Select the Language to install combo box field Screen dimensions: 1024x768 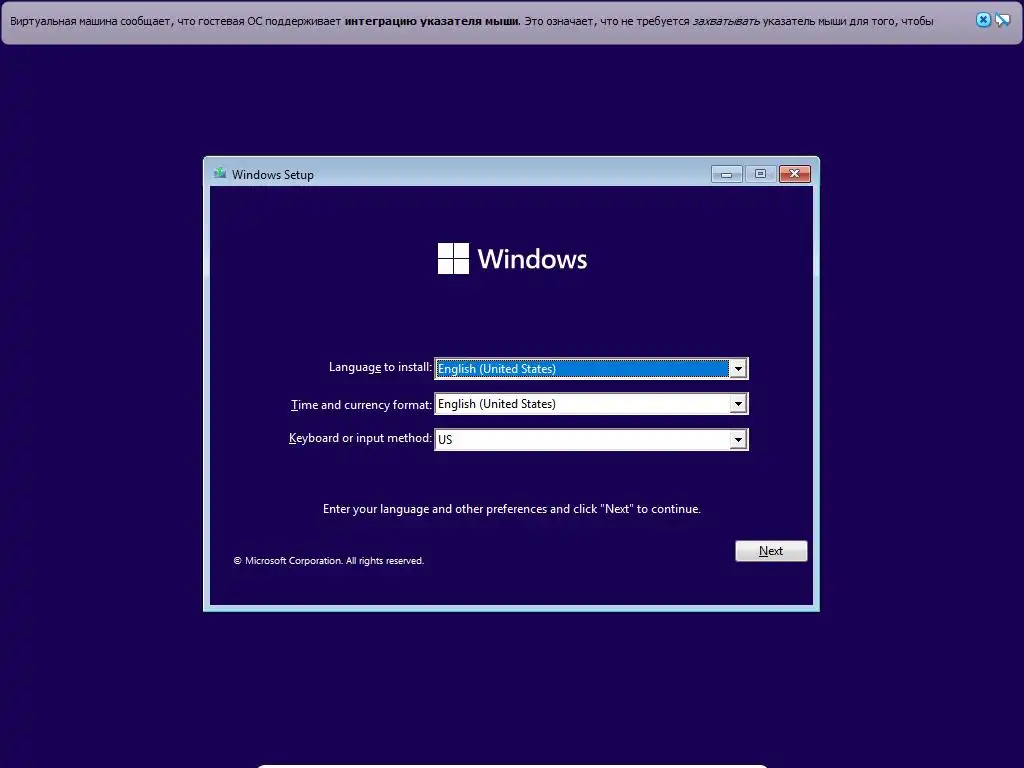click(591, 369)
